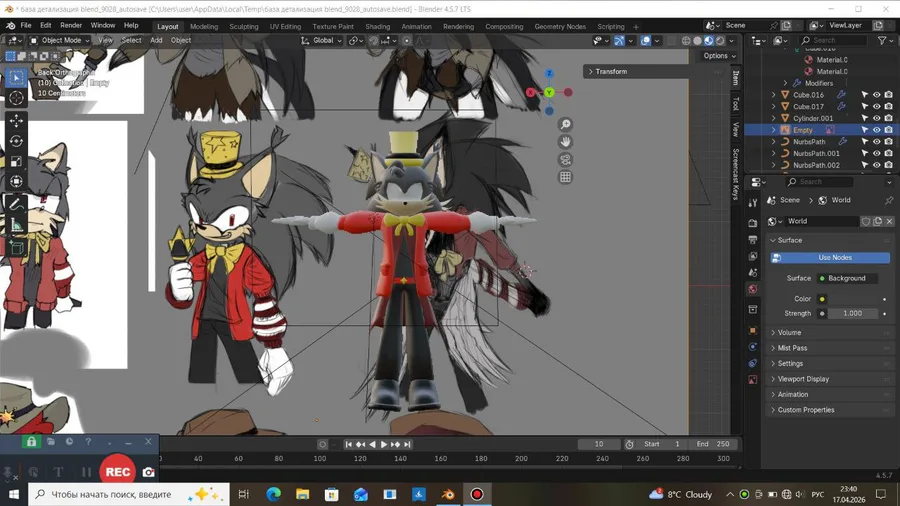Open the Output properties tab
Image resolution: width=900 pixels, height=506 pixels.
[752, 240]
